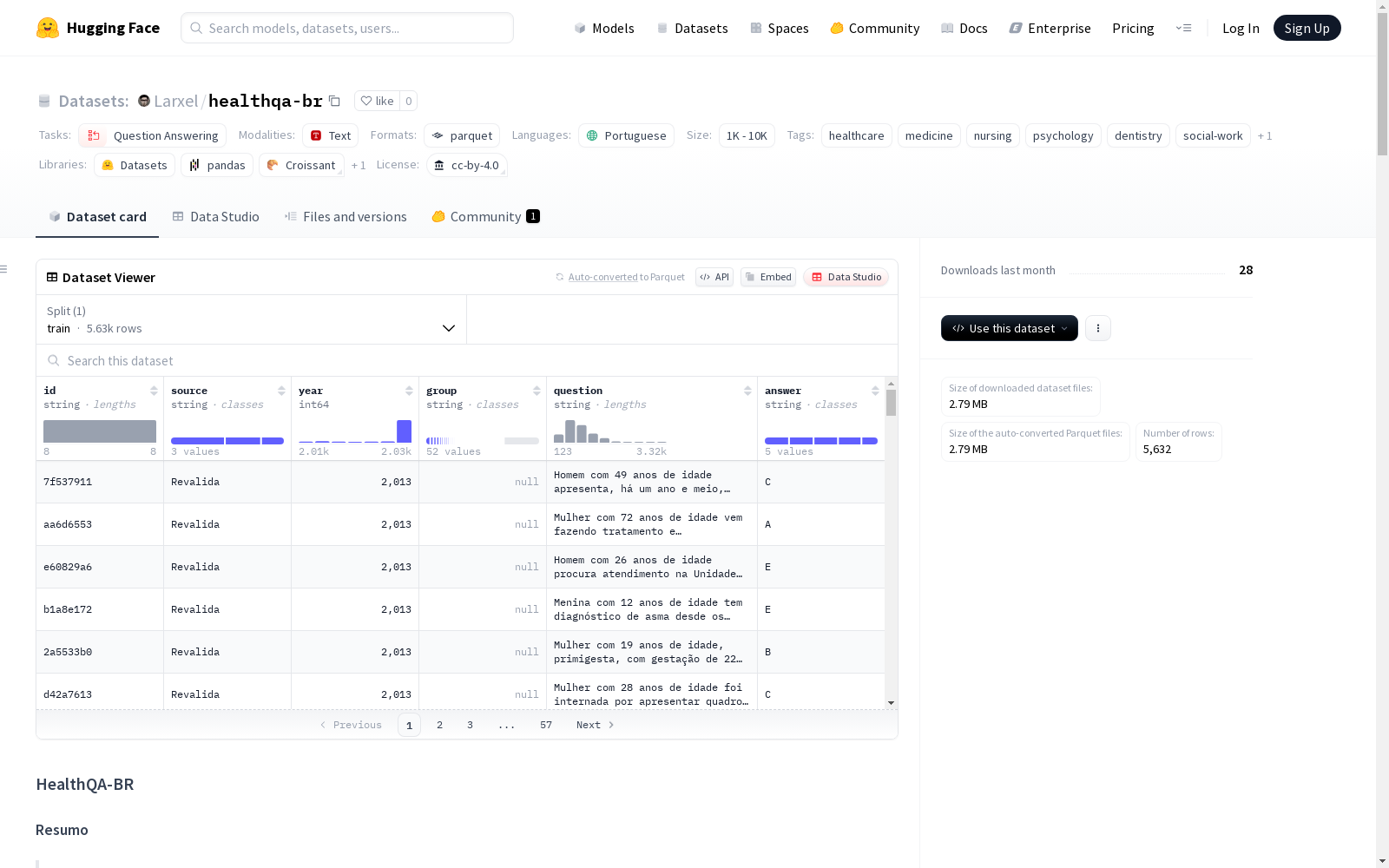Click the Sign Up button
The height and width of the screenshot is (868, 1389).
coord(1307,28)
